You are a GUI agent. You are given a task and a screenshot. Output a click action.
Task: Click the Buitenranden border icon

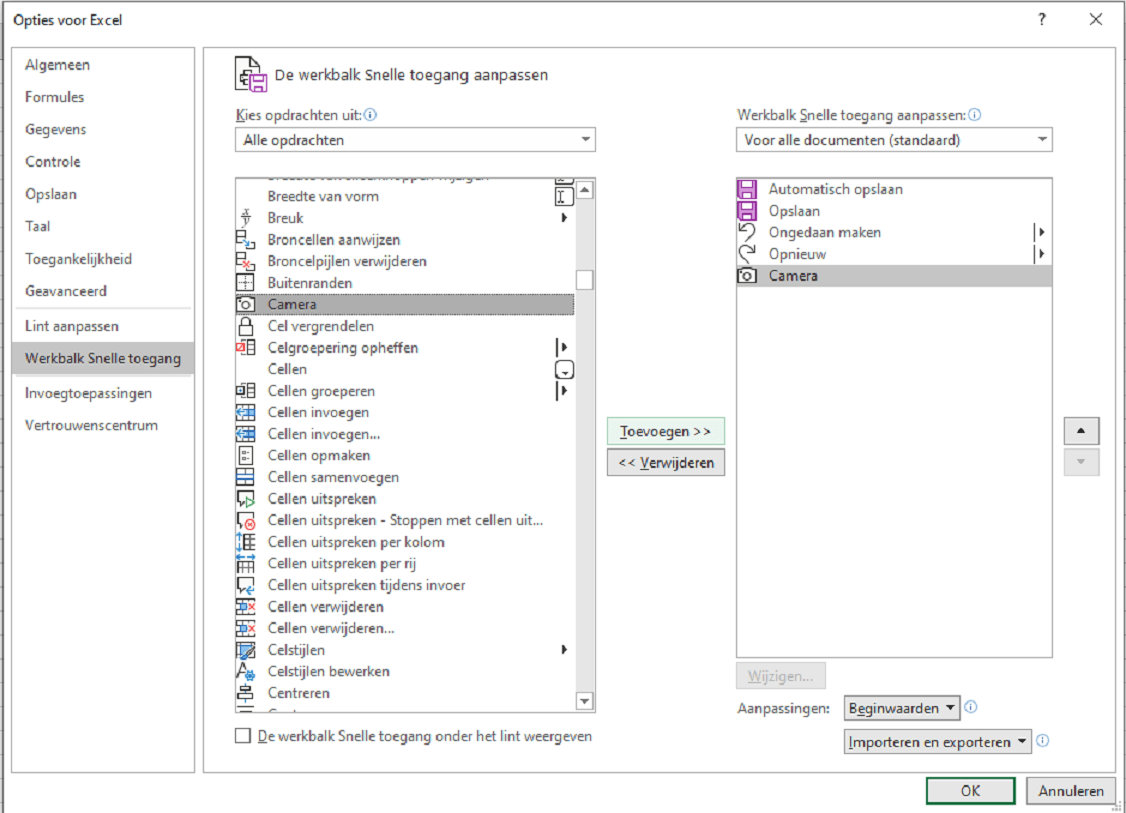(246, 282)
